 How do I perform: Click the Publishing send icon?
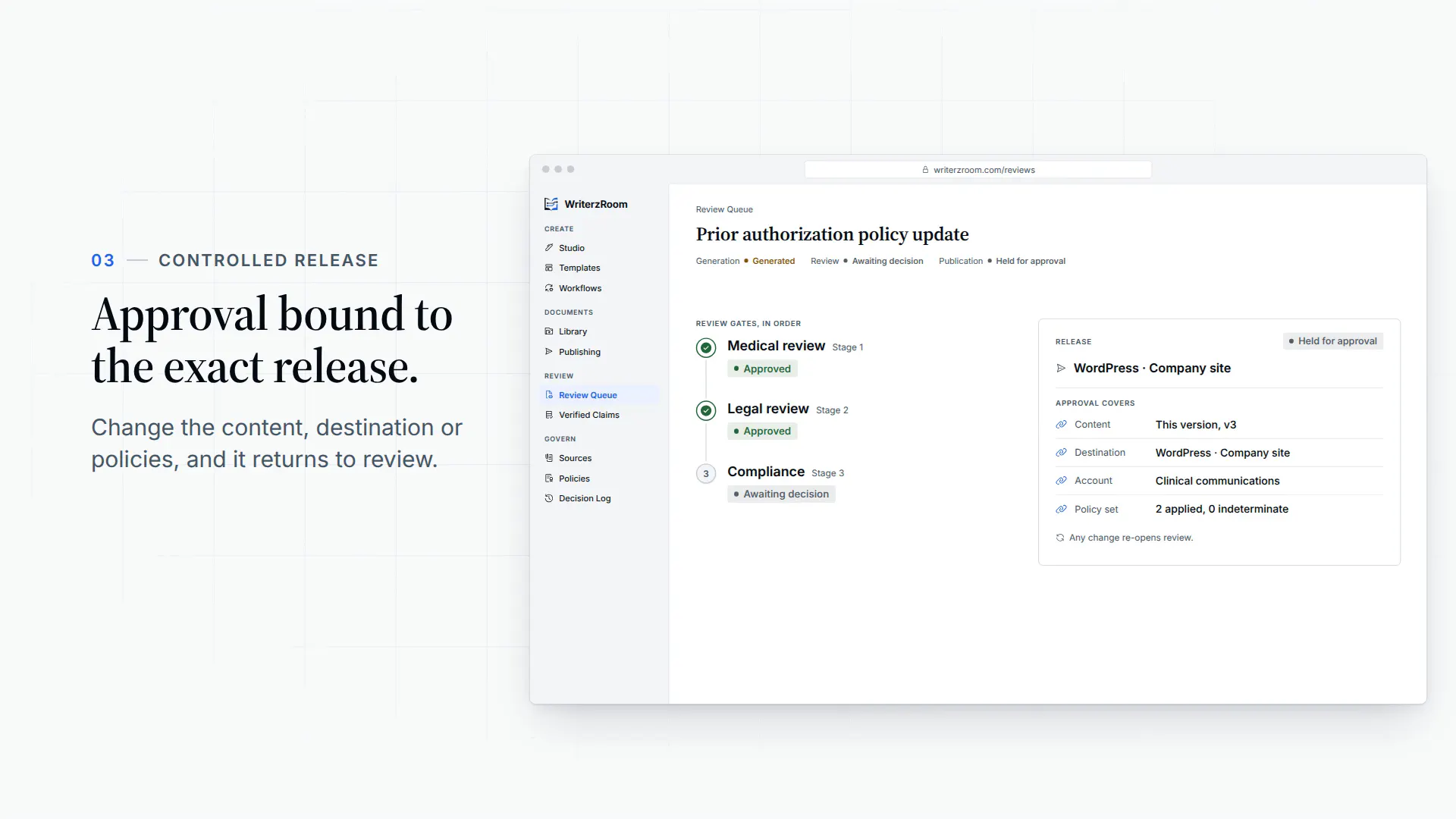point(549,352)
